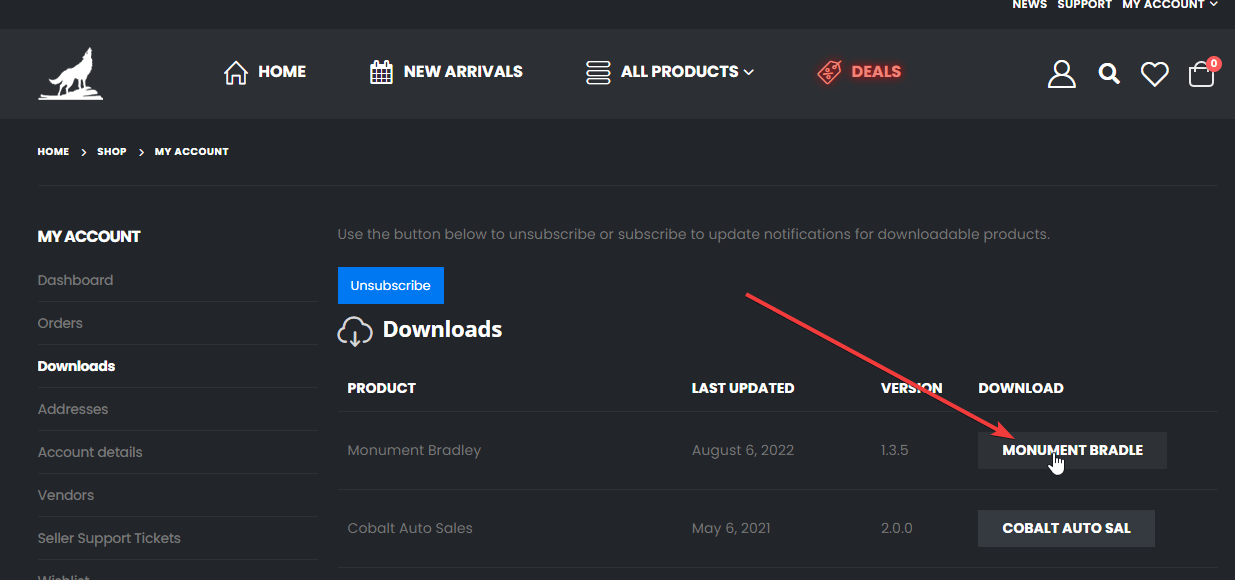This screenshot has width=1235, height=580.
Task: Open the Support link in top bar
Action: 1084,5
